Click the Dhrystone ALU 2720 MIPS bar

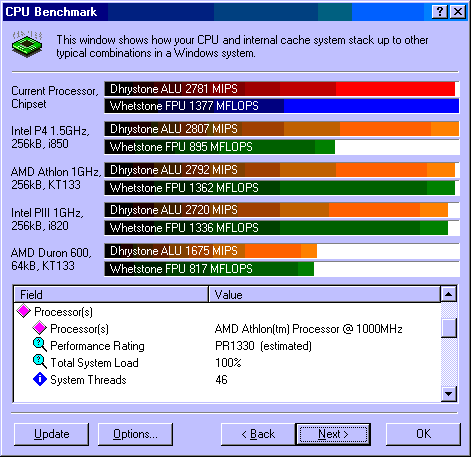pos(282,210)
